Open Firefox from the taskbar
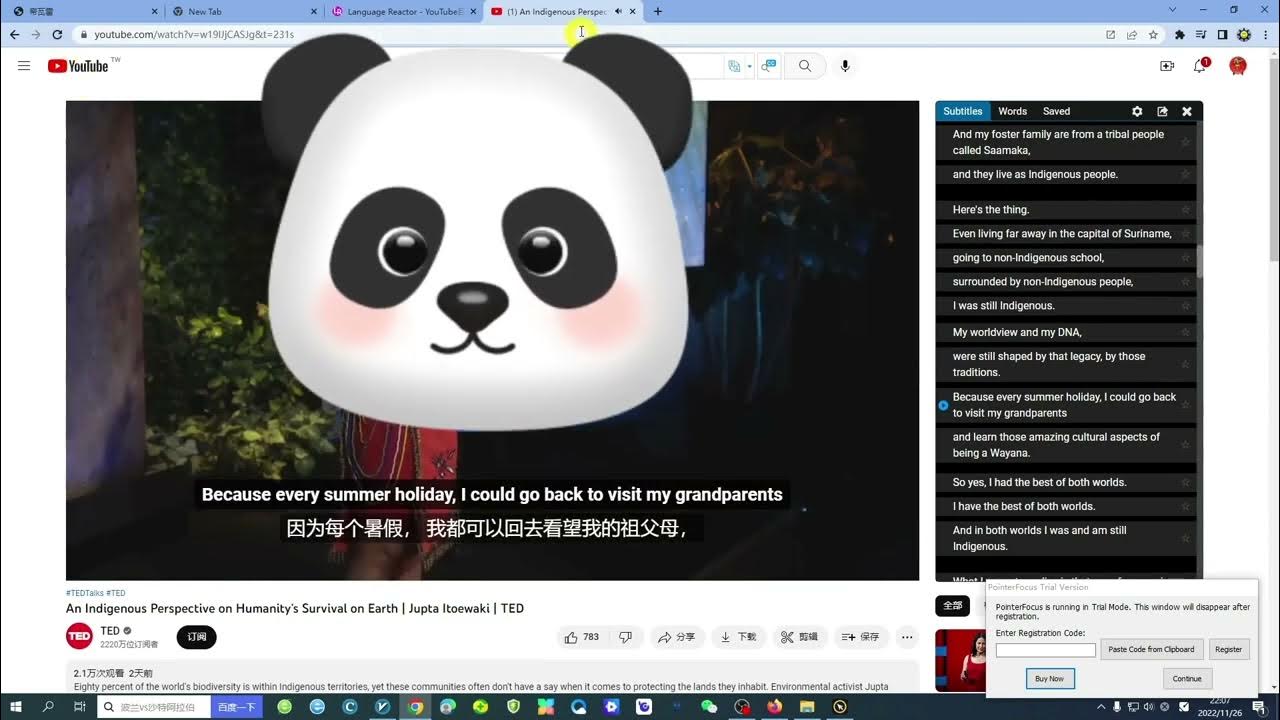1280x720 pixels. 774,706
